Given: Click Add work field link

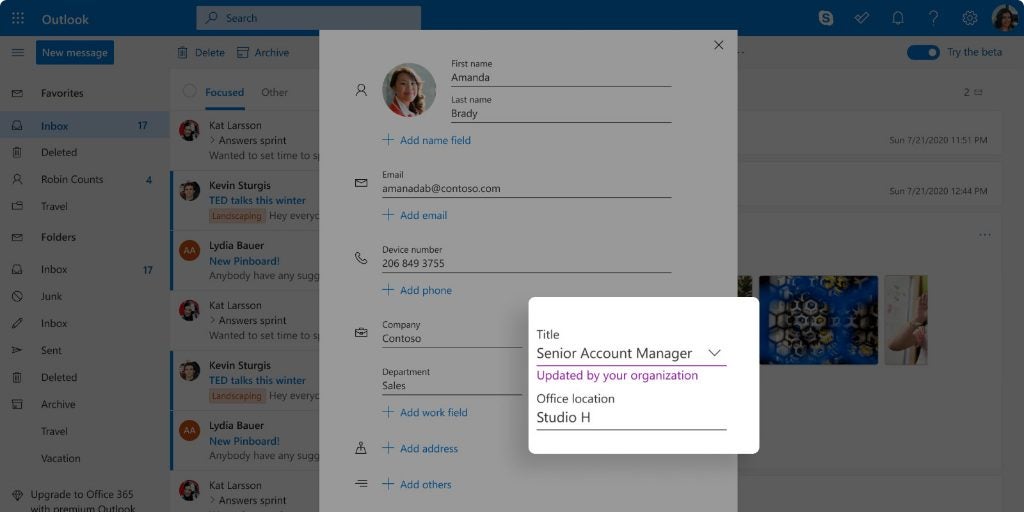Looking at the screenshot, I should coord(425,412).
